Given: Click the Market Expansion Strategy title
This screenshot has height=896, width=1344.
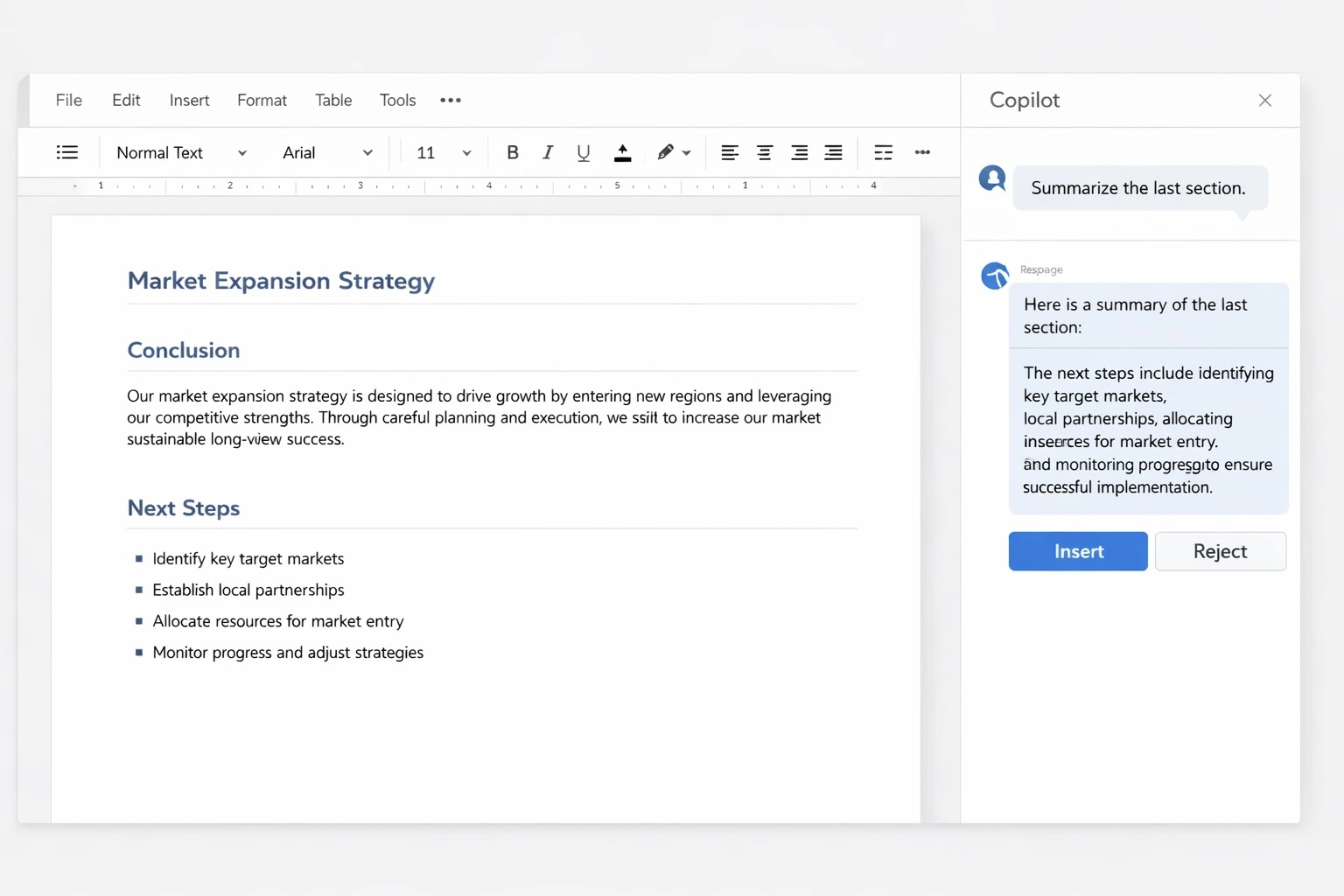Looking at the screenshot, I should tap(281, 281).
